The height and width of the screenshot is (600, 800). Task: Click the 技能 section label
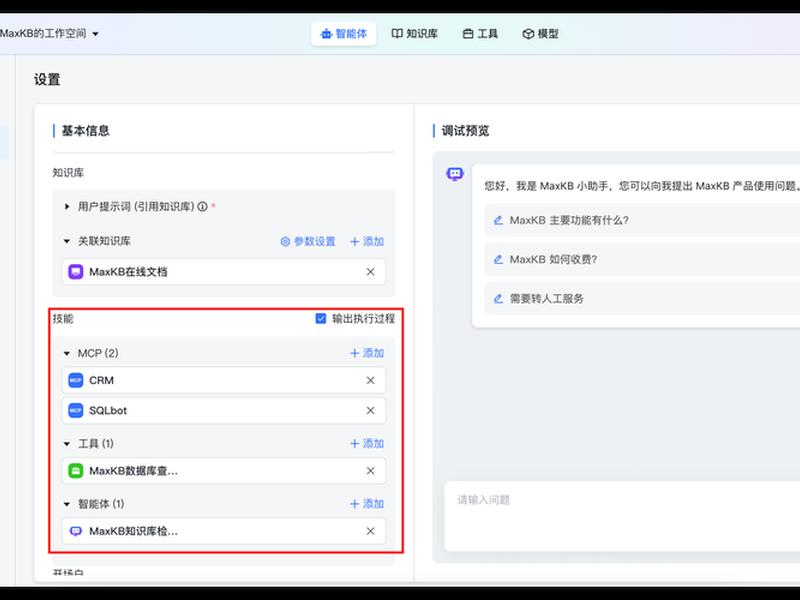[63, 318]
